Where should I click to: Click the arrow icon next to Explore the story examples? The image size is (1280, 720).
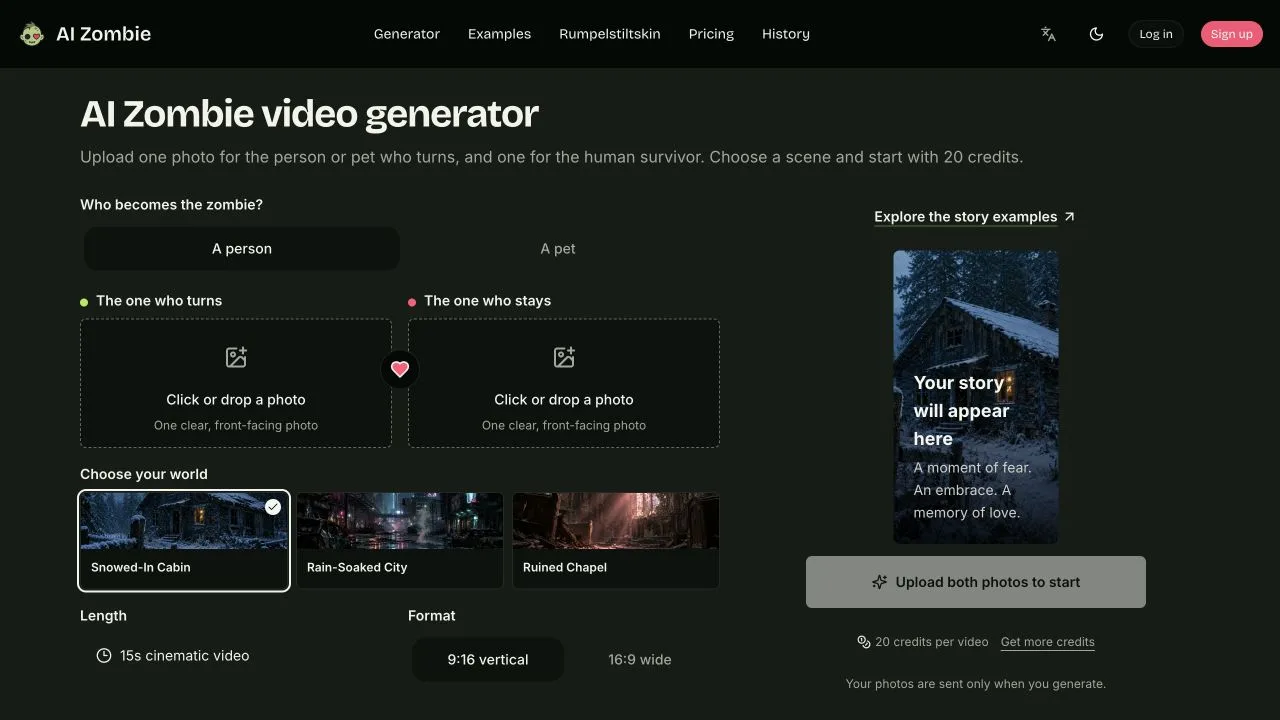pos(1069,216)
